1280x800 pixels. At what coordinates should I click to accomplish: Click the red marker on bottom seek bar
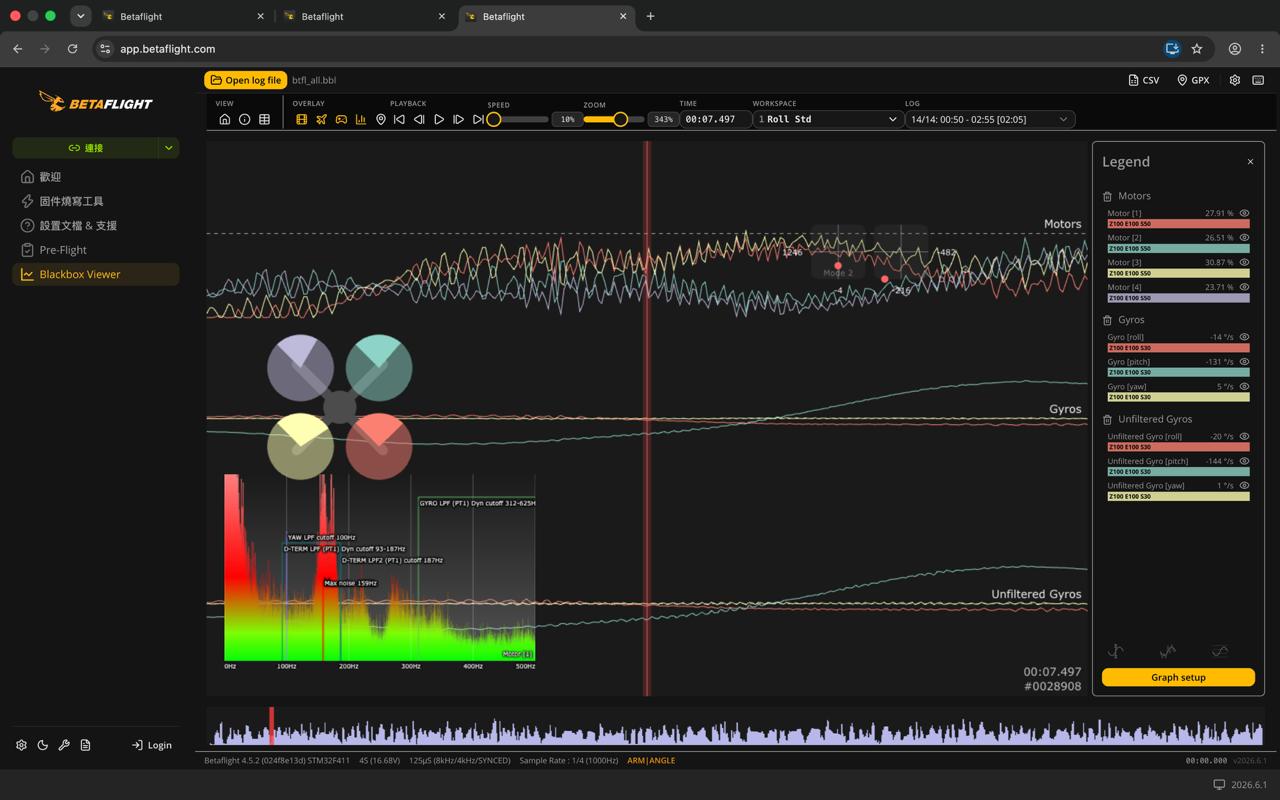pyautogui.click(x=271, y=726)
